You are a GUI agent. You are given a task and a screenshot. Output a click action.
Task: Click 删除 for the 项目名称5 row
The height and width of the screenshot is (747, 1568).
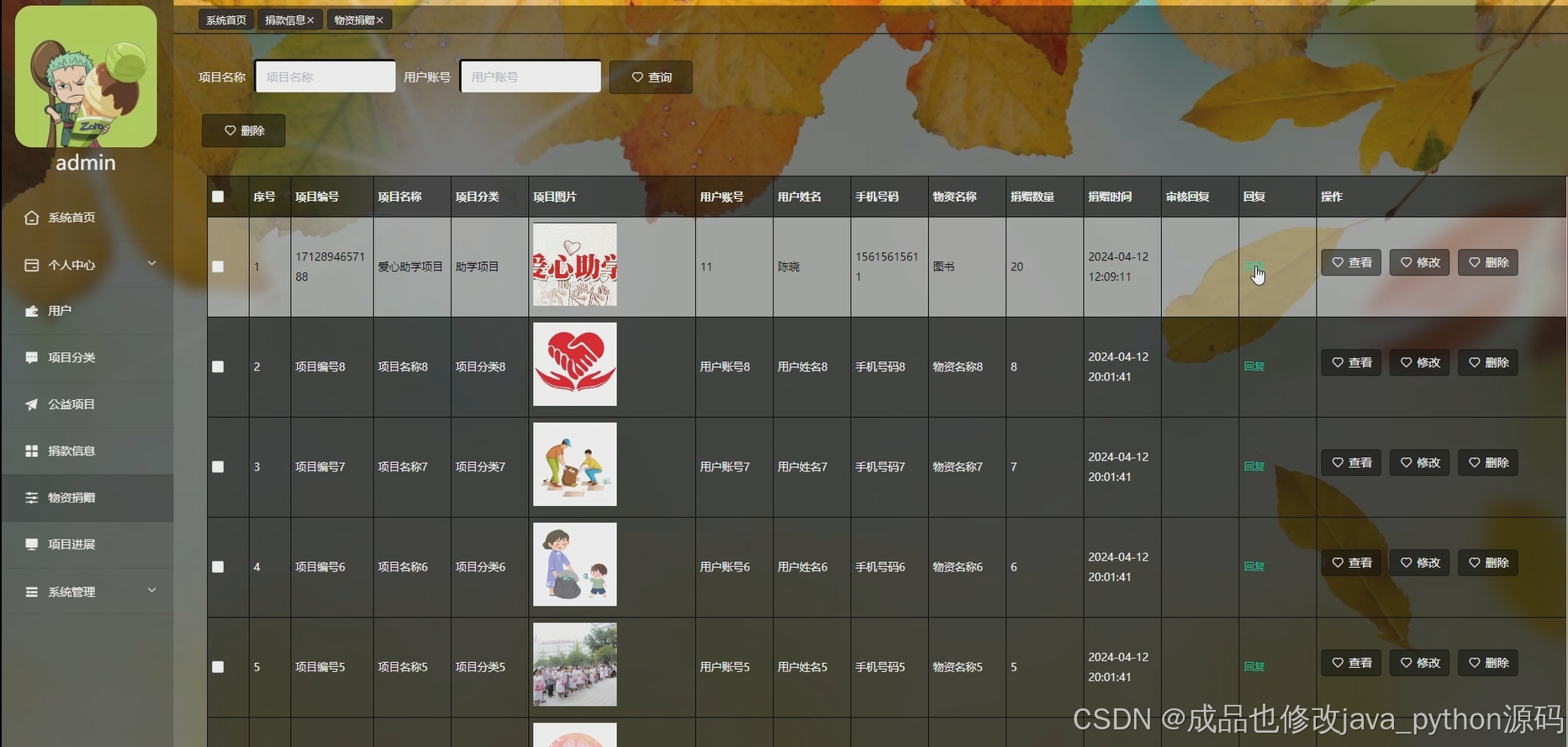[x=1488, y=662]
